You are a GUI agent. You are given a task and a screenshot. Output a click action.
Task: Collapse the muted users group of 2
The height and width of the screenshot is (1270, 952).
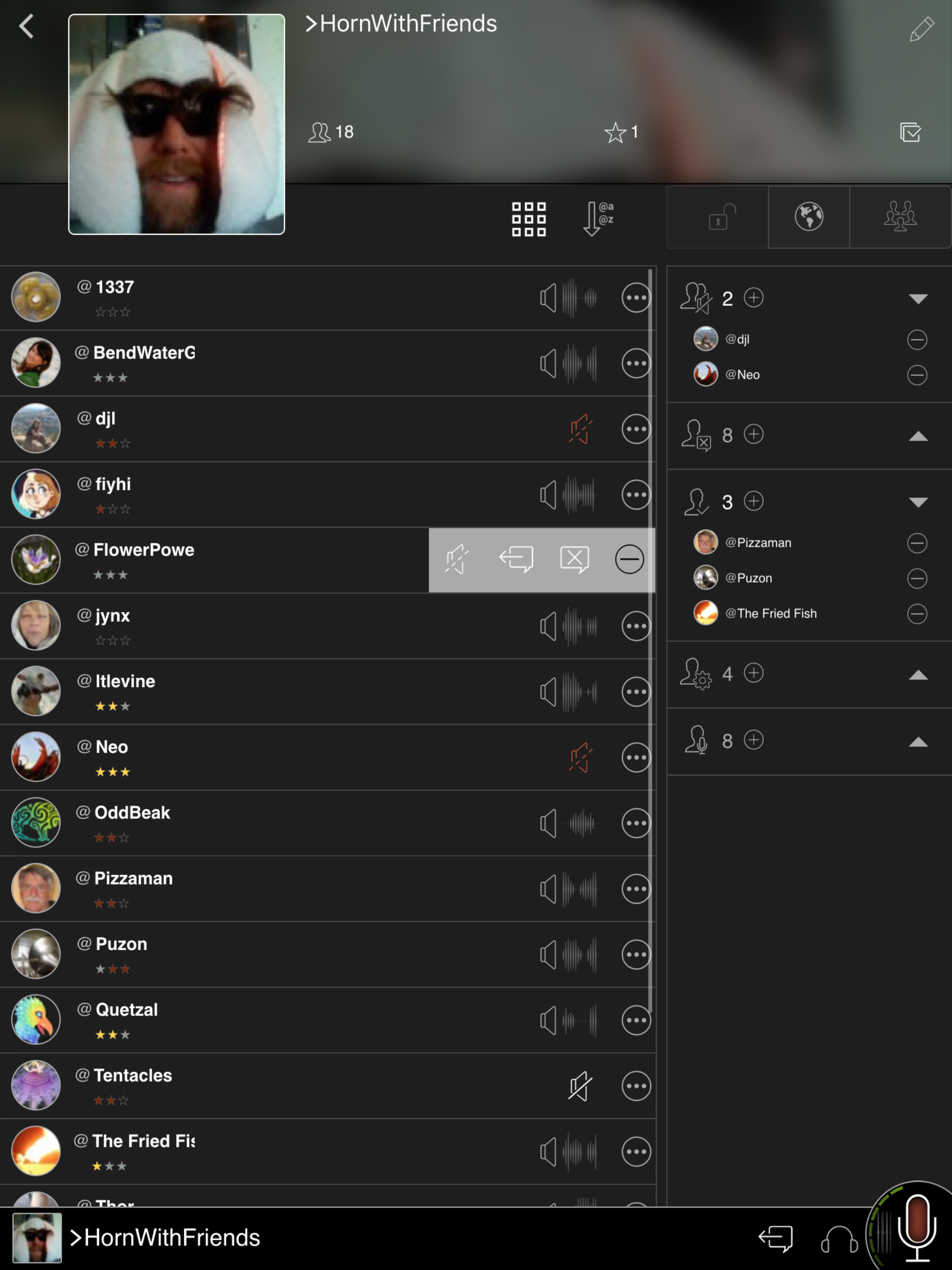coord(918,298)
